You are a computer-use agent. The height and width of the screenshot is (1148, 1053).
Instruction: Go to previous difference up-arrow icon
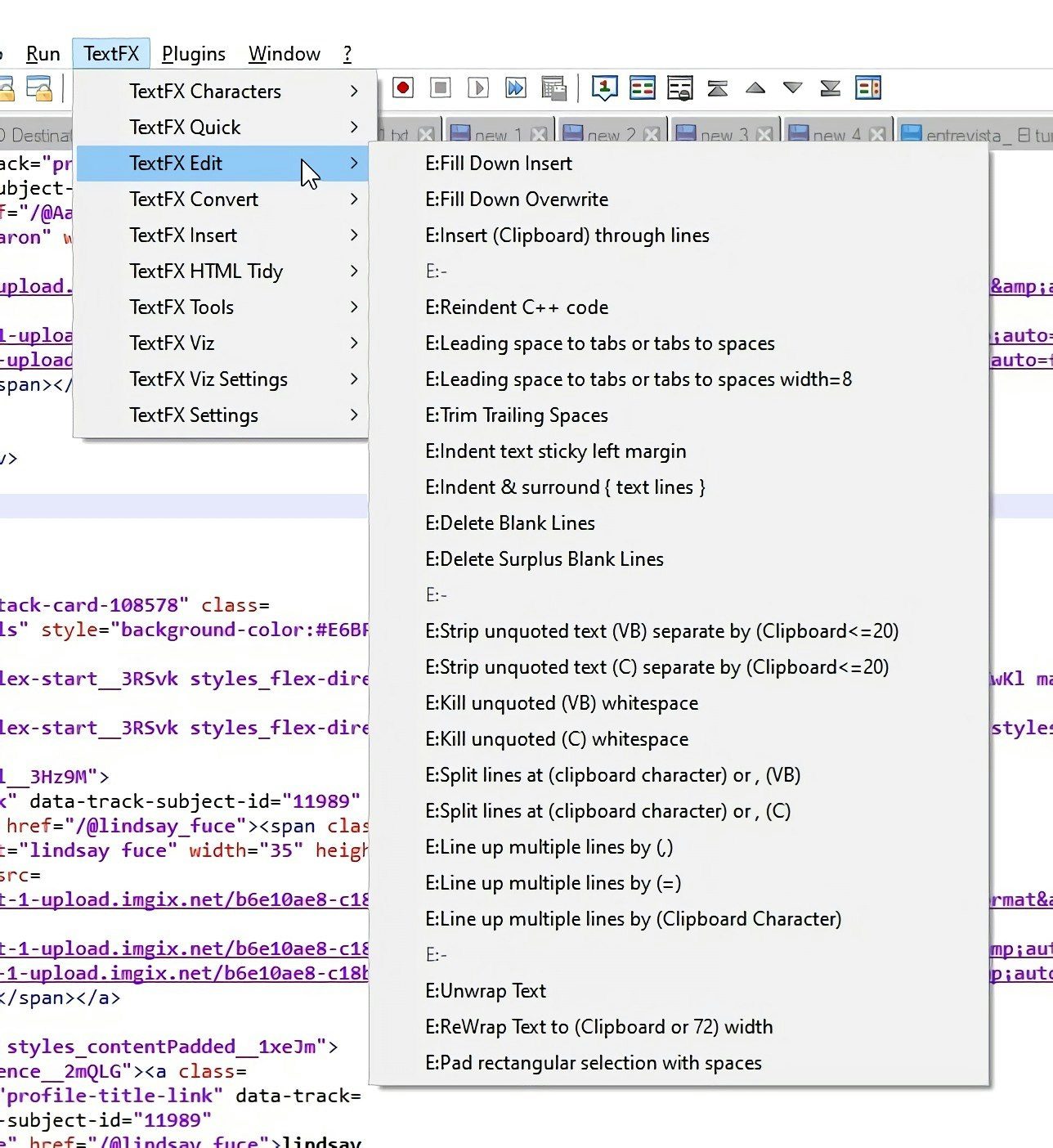click(755, 87)
